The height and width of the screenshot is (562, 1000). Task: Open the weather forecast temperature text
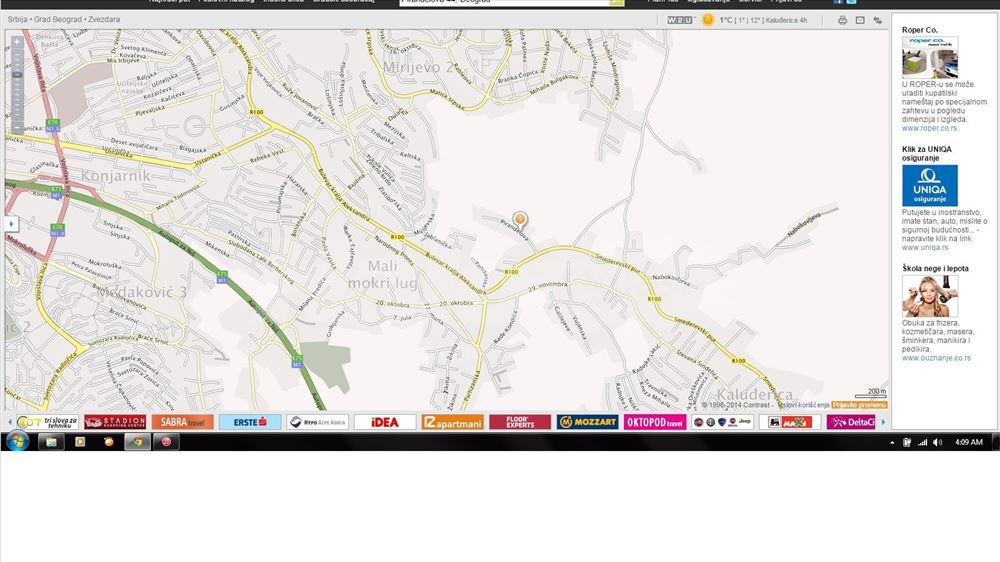click(763, 20)
